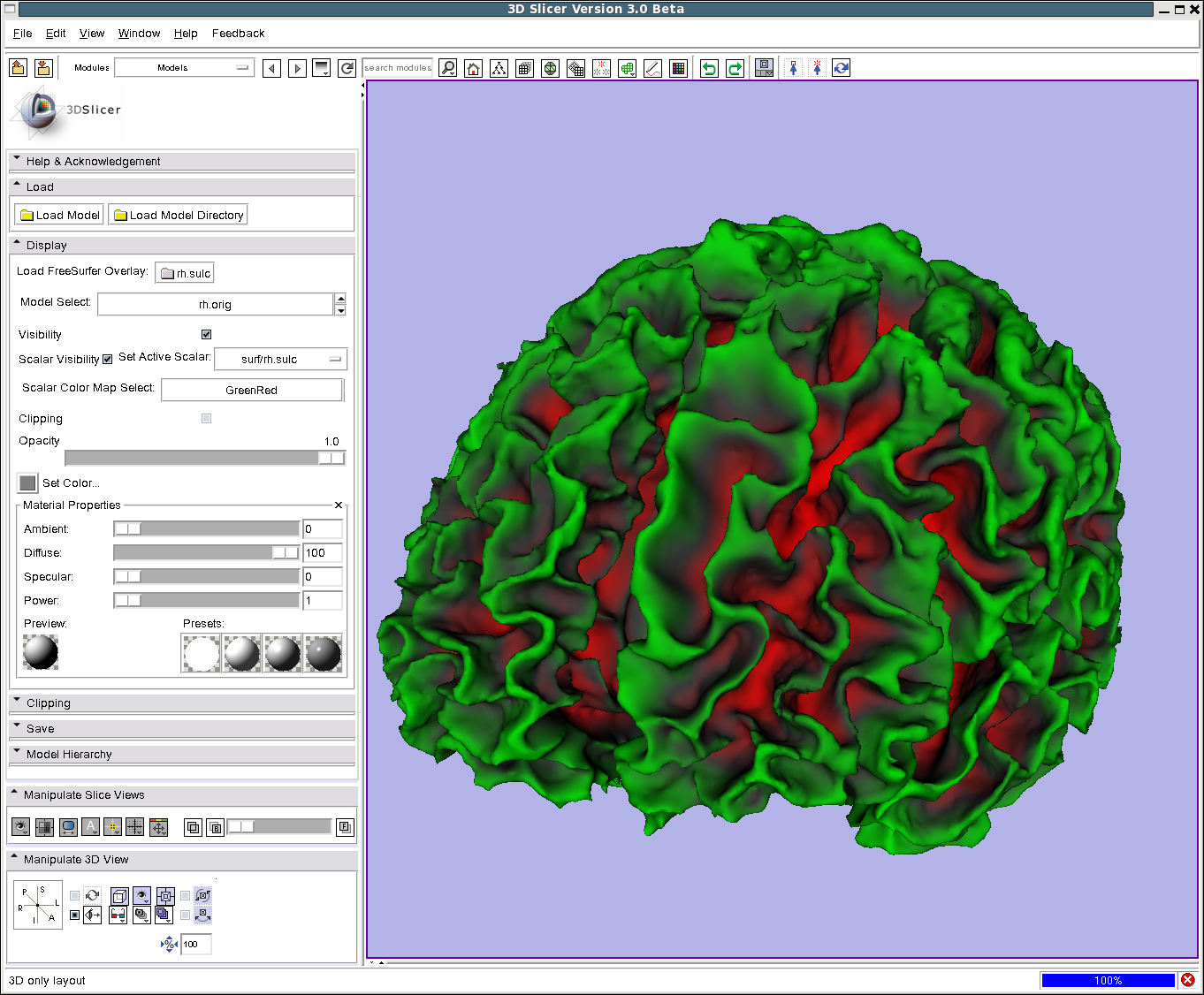Click the green redo arrow icon
The height and width of the screenshot is (995, 1204).
pos(735,68)
